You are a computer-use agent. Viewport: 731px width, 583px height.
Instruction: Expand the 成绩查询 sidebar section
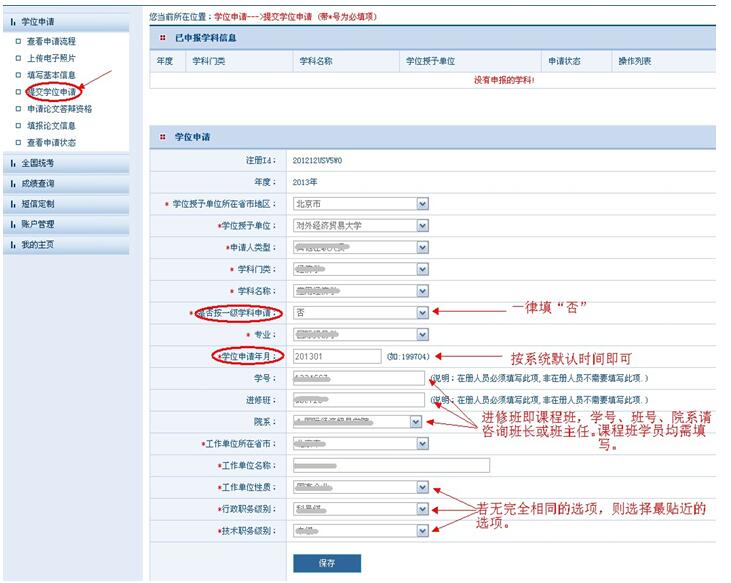pos(66,184)
